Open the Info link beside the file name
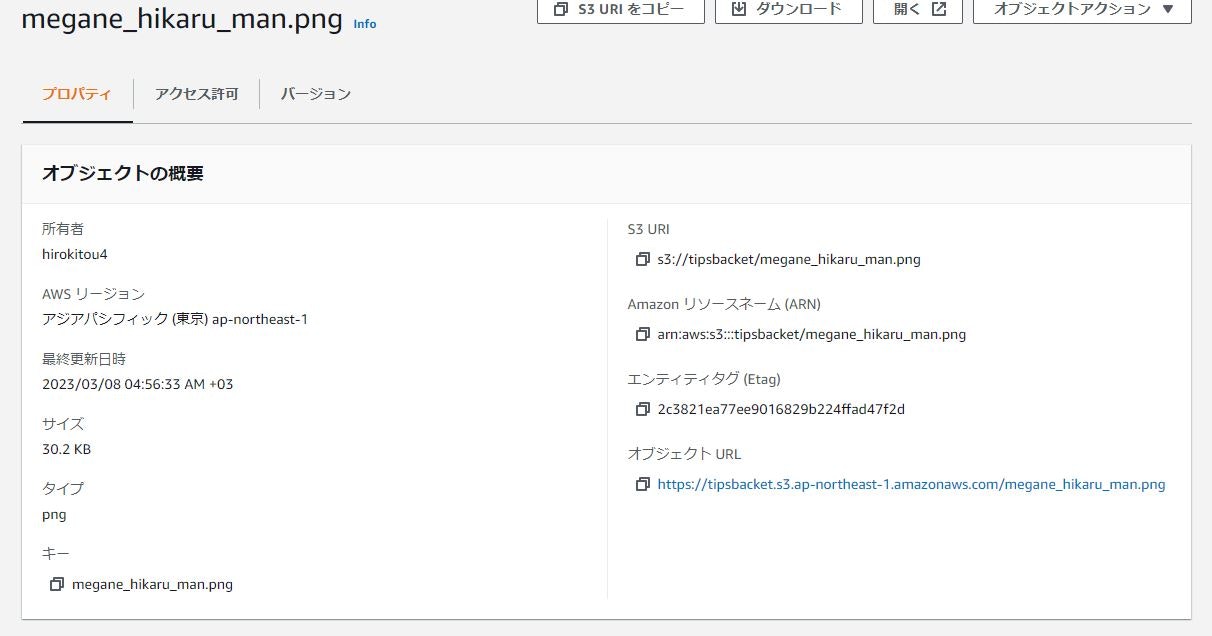1212x636 pixels. [x=365, y=23]
